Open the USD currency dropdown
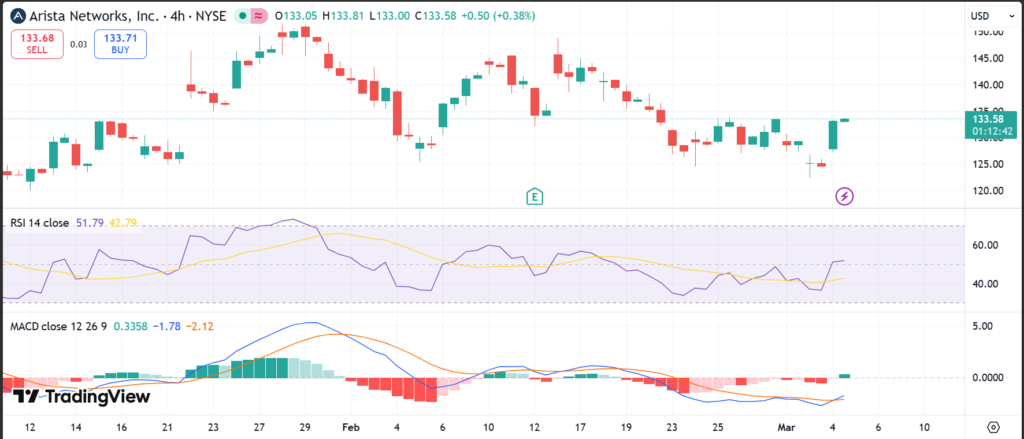 coord(980,16)
